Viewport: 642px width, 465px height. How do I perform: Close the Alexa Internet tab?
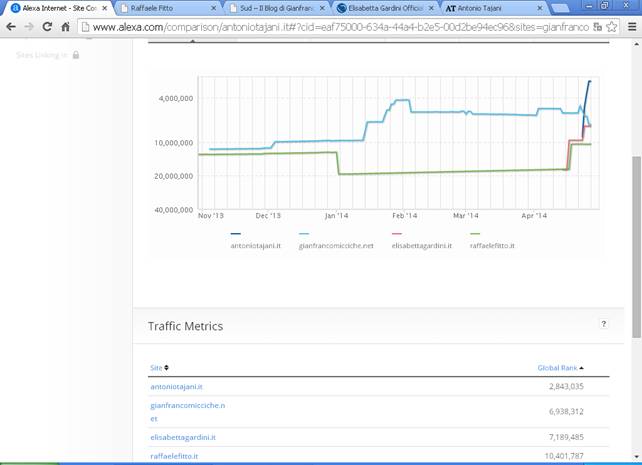[x=104, y=8]
